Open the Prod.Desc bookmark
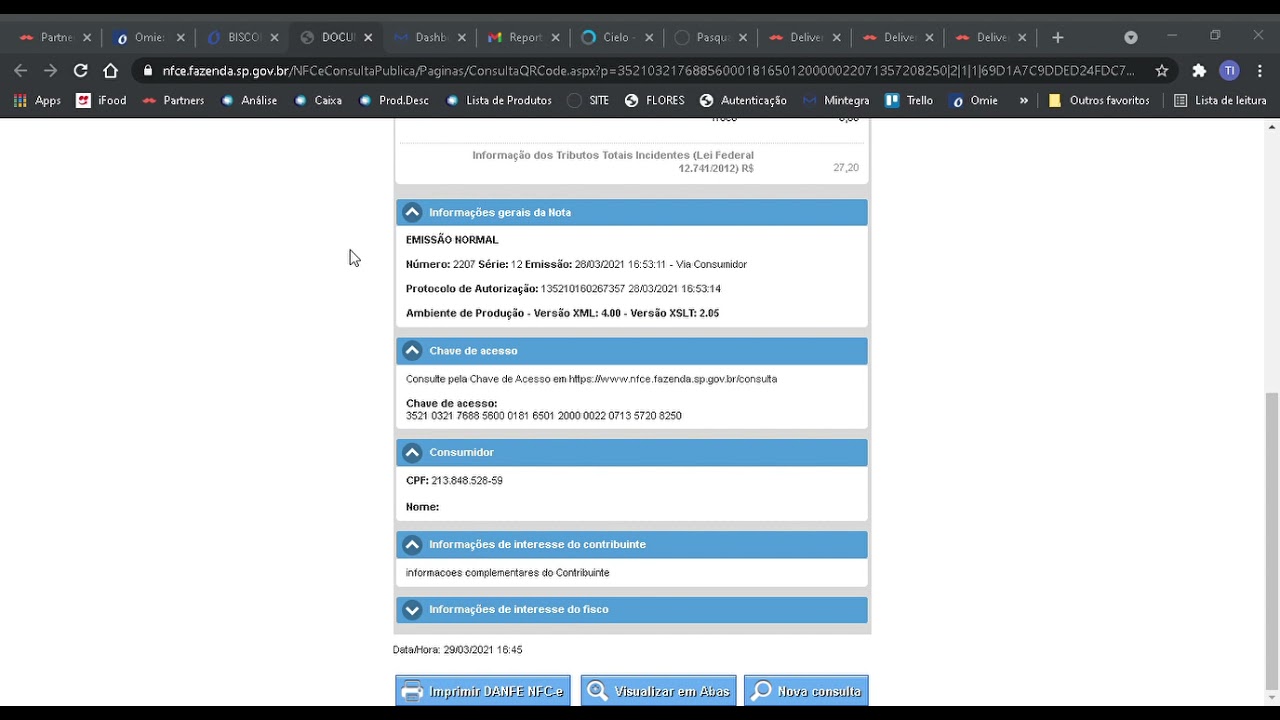The width and height of the screenshot is (1280, 720). pyautogui.click(x=393, y=100)
